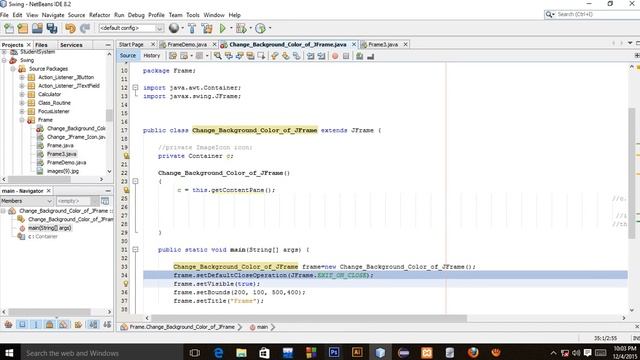
Task: Collapse the main method code fold at line 31
Action: (136, 249)
